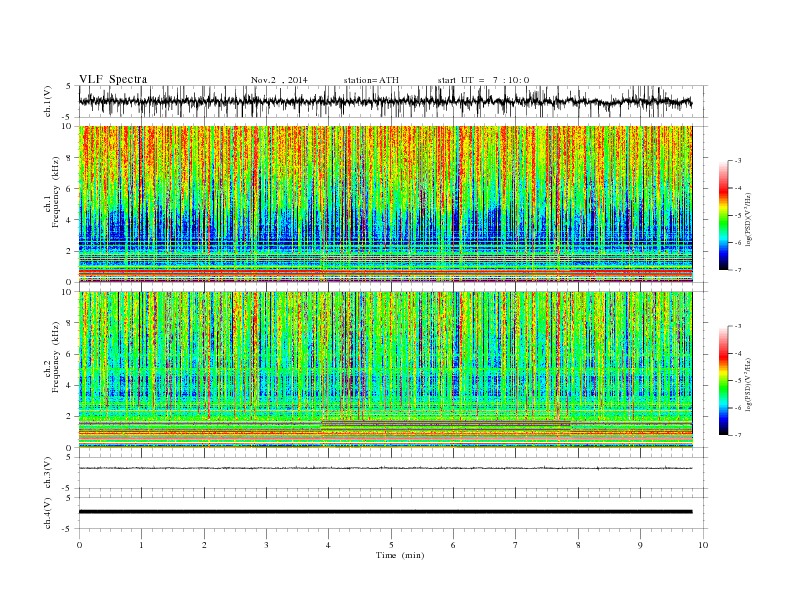Viewport: 792px width, 612px height.
Task: Click the "Time (min)" x-axis label
Action: (x=400, y=555)
